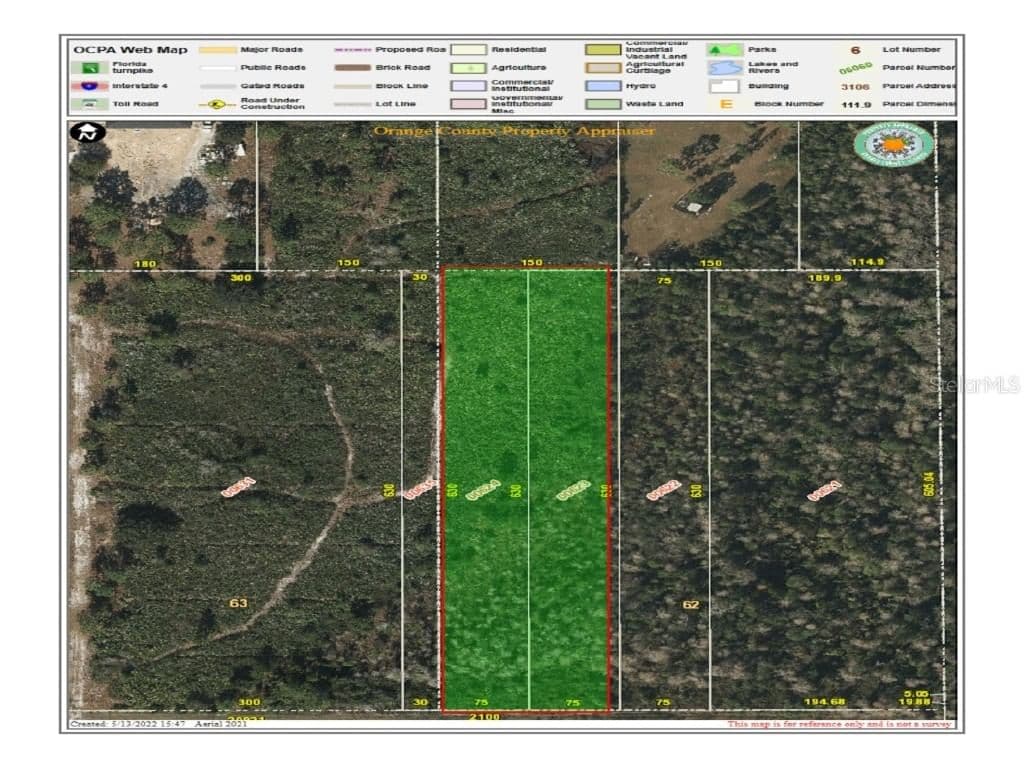Click the 'Waste Land' legend label
1024x768 pixels.
click(654, 104)
